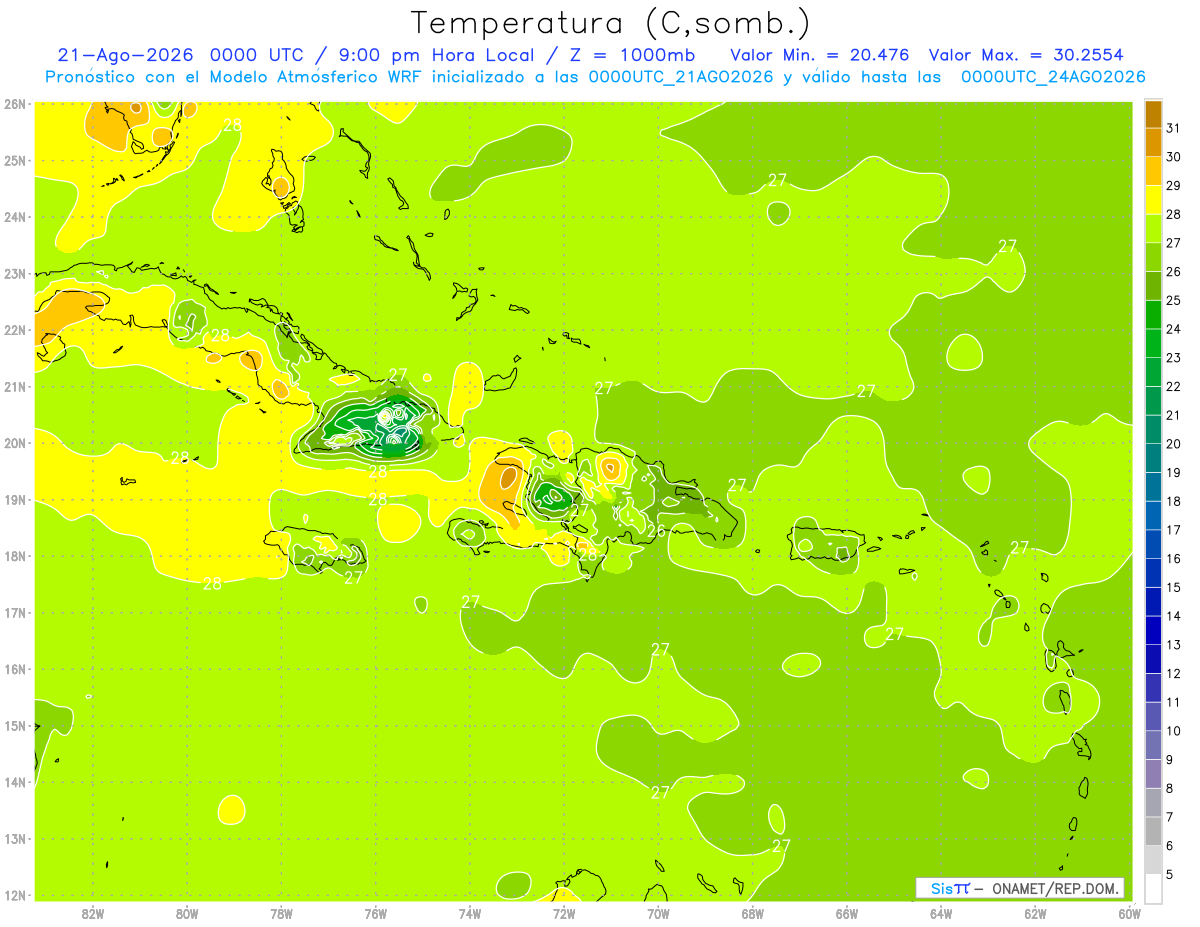Click the "24N" latitude axis label
Viewport: 1200px width, 927px height.
point(14,217)
